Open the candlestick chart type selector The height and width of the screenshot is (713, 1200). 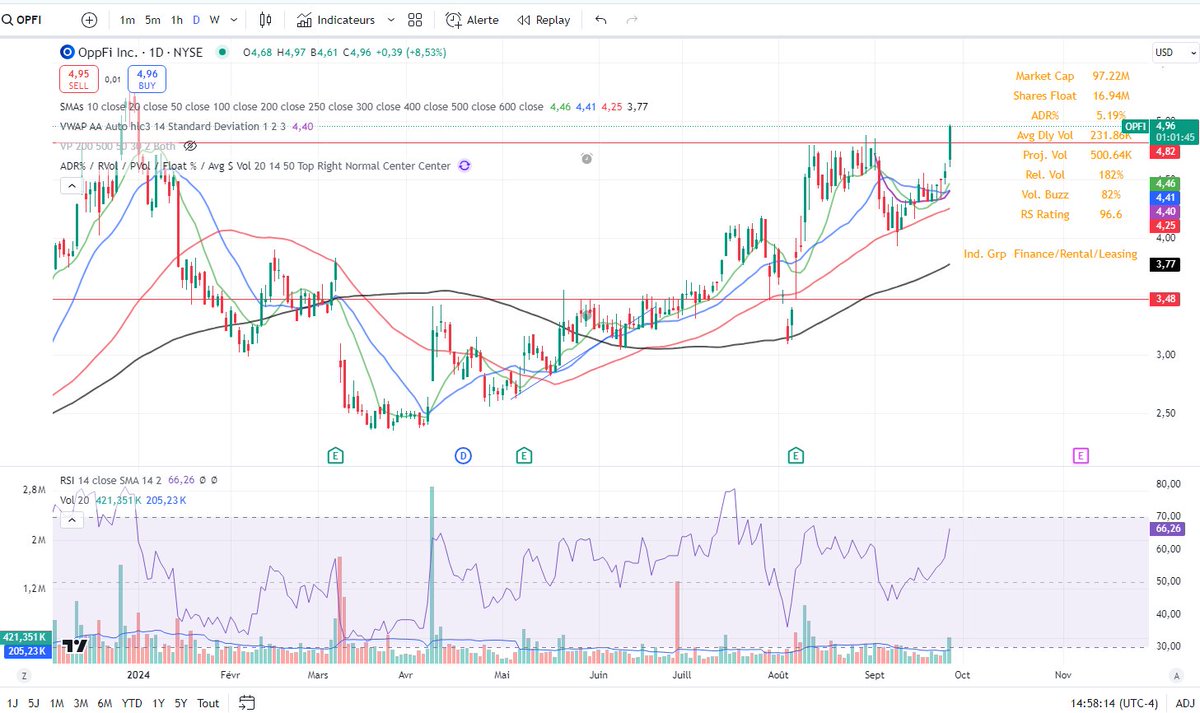pyautogui.click(x=265, y=20)
